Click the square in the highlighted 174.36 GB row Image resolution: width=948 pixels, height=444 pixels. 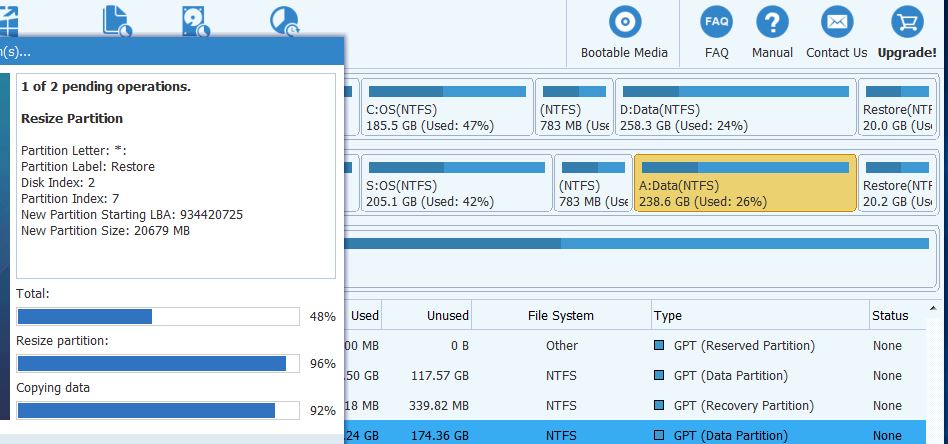tap(659, 435)
